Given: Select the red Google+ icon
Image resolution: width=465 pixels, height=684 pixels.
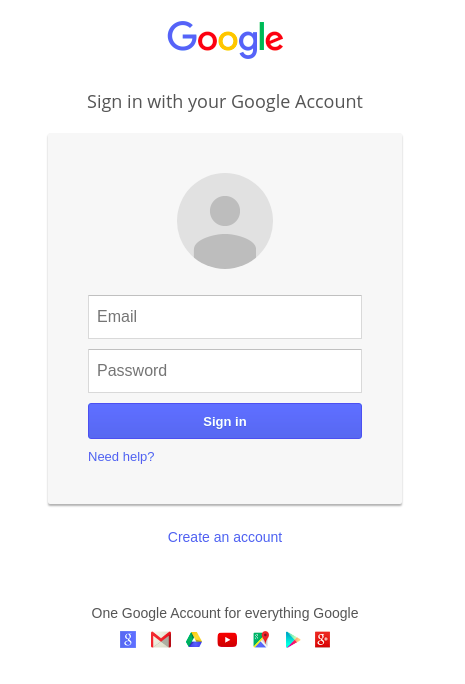Looking at the screenshot, I should point(322,640).
